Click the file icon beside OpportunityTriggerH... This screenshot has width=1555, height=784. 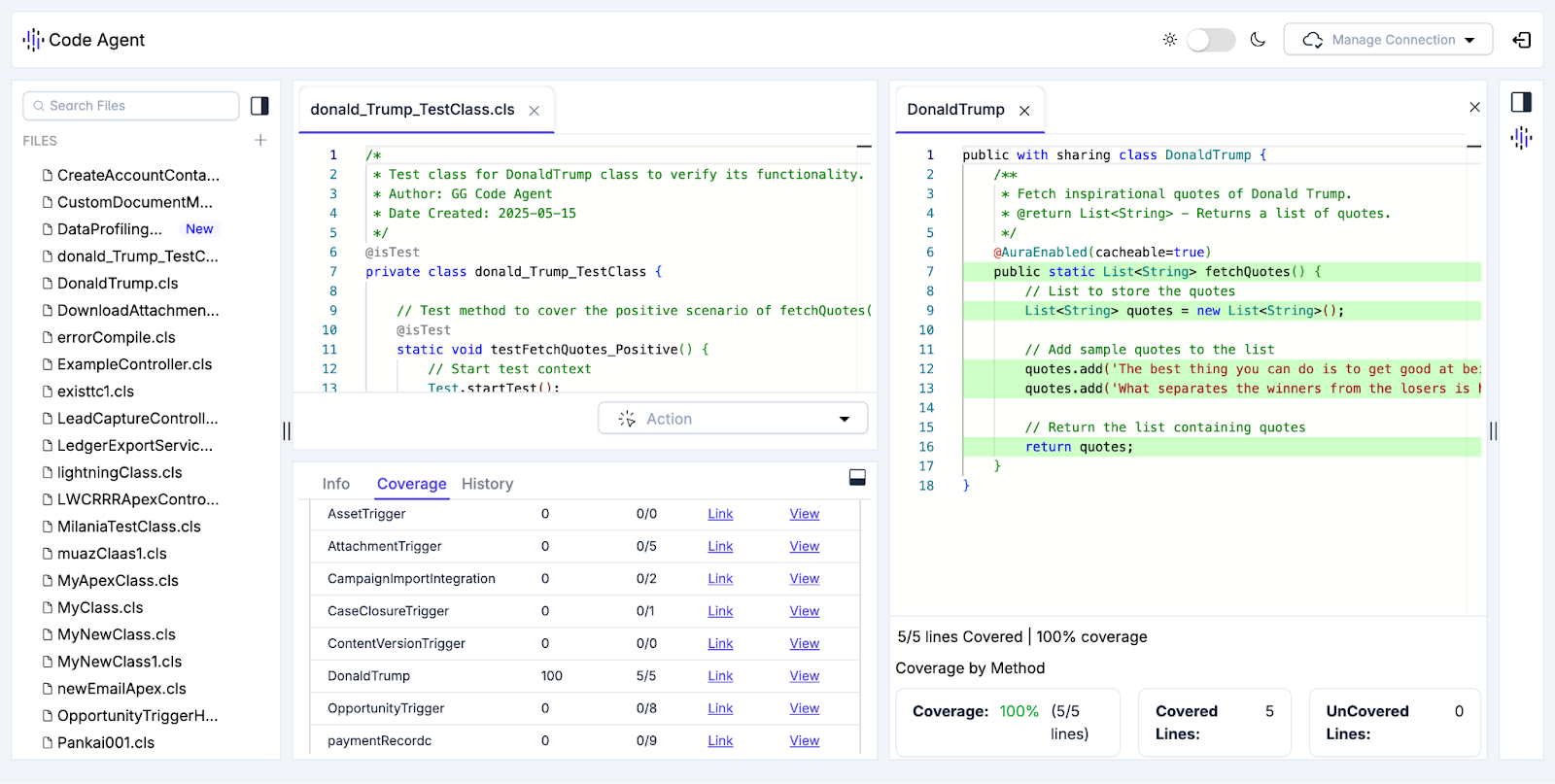point(48,716)
